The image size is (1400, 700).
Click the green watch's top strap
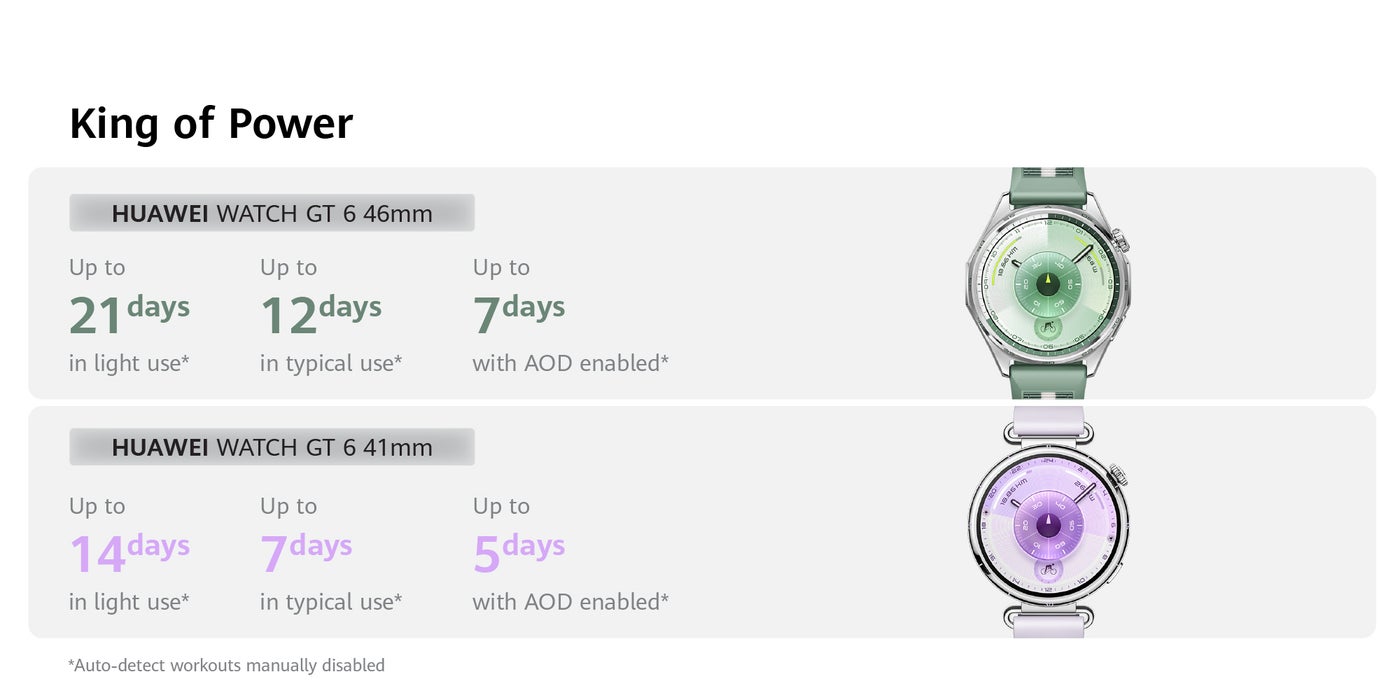click(1047, 186)
